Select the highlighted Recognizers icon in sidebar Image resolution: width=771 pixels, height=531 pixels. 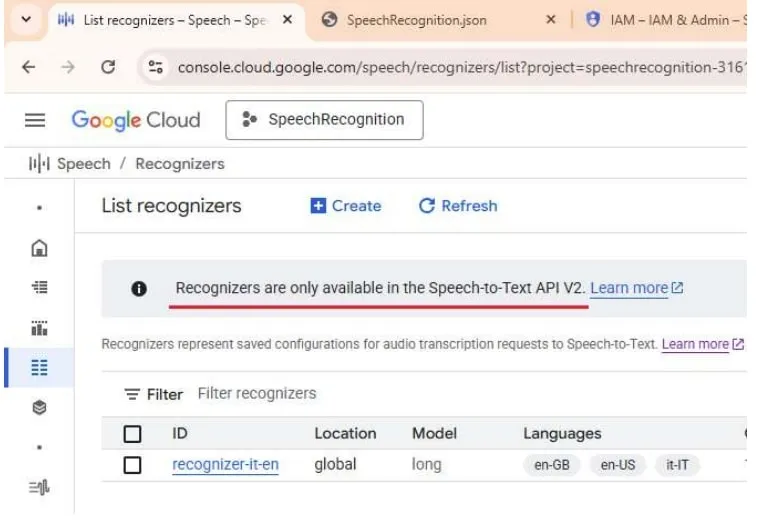[x=39, y=368]
